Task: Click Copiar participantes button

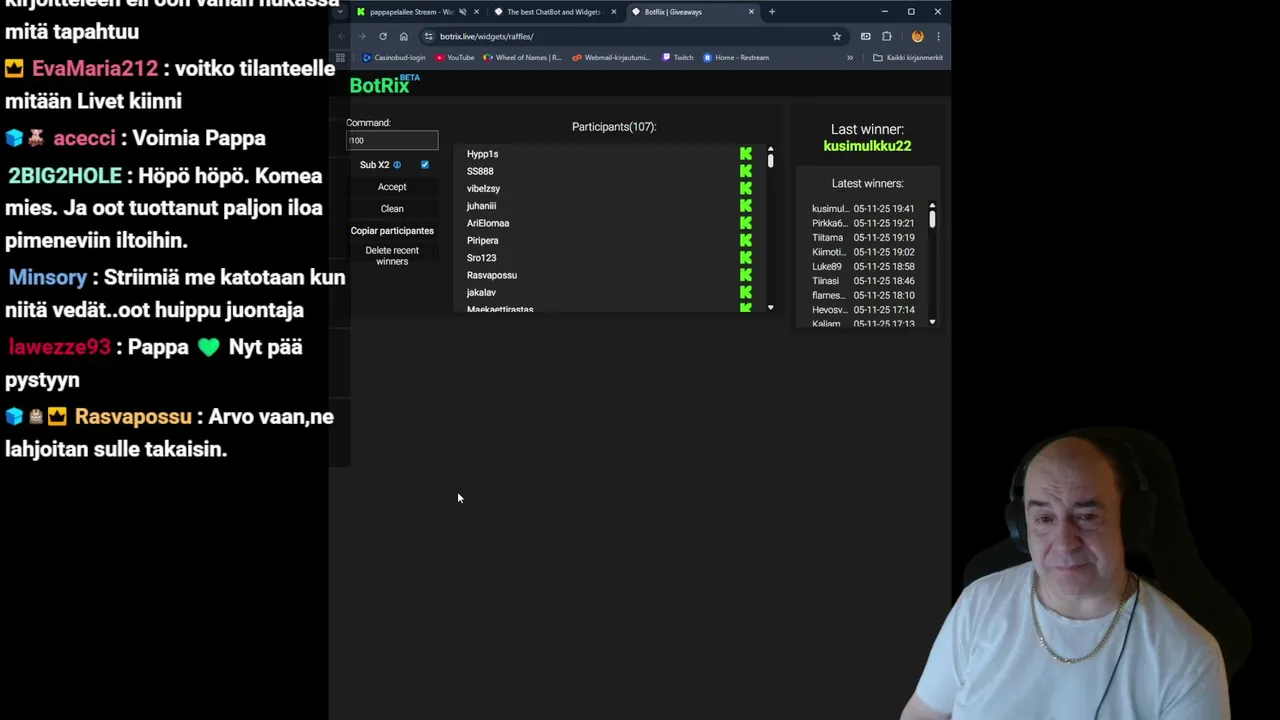Action: tap(392, 231)
